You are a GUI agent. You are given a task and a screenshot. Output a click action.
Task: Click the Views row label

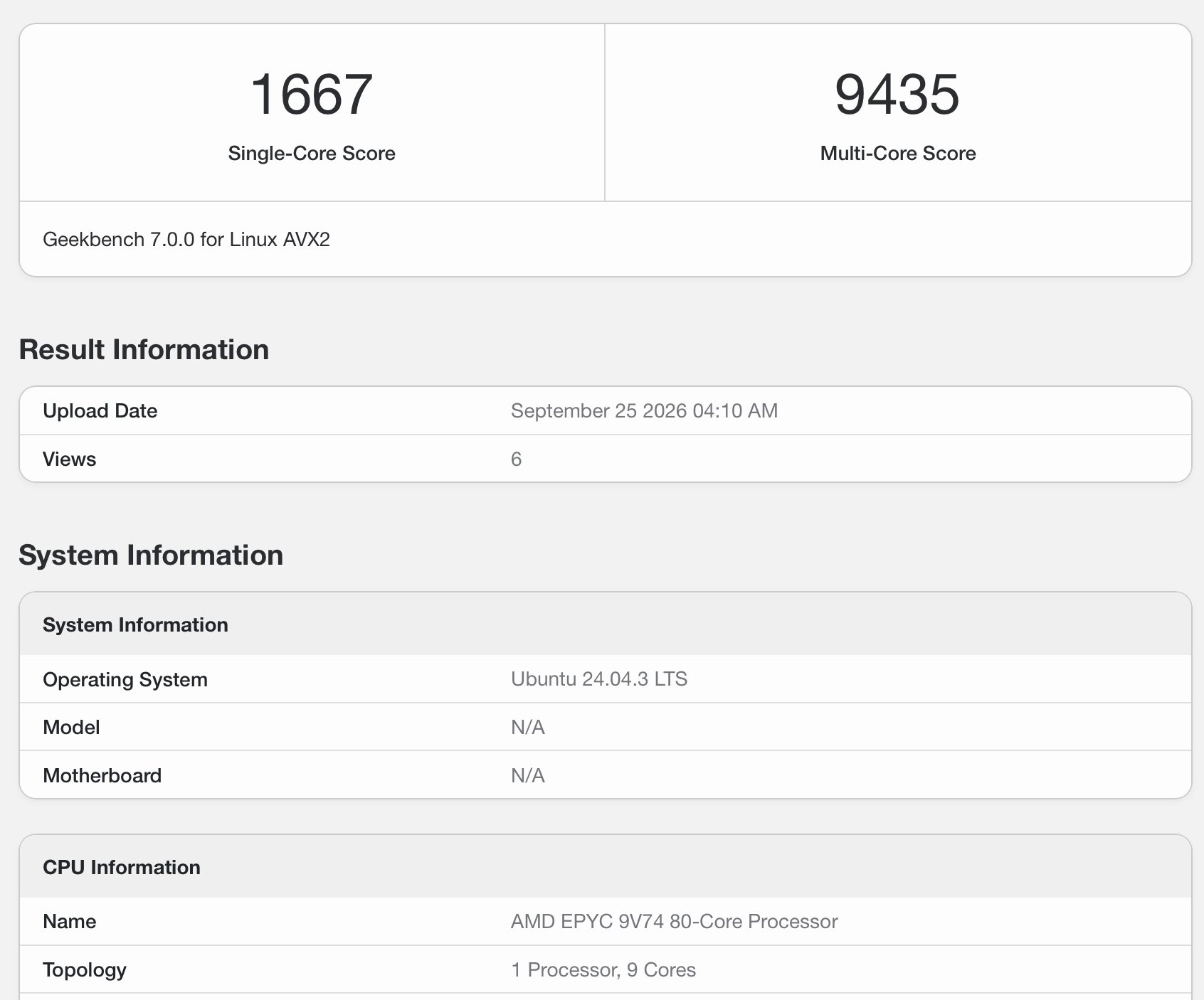69,459
